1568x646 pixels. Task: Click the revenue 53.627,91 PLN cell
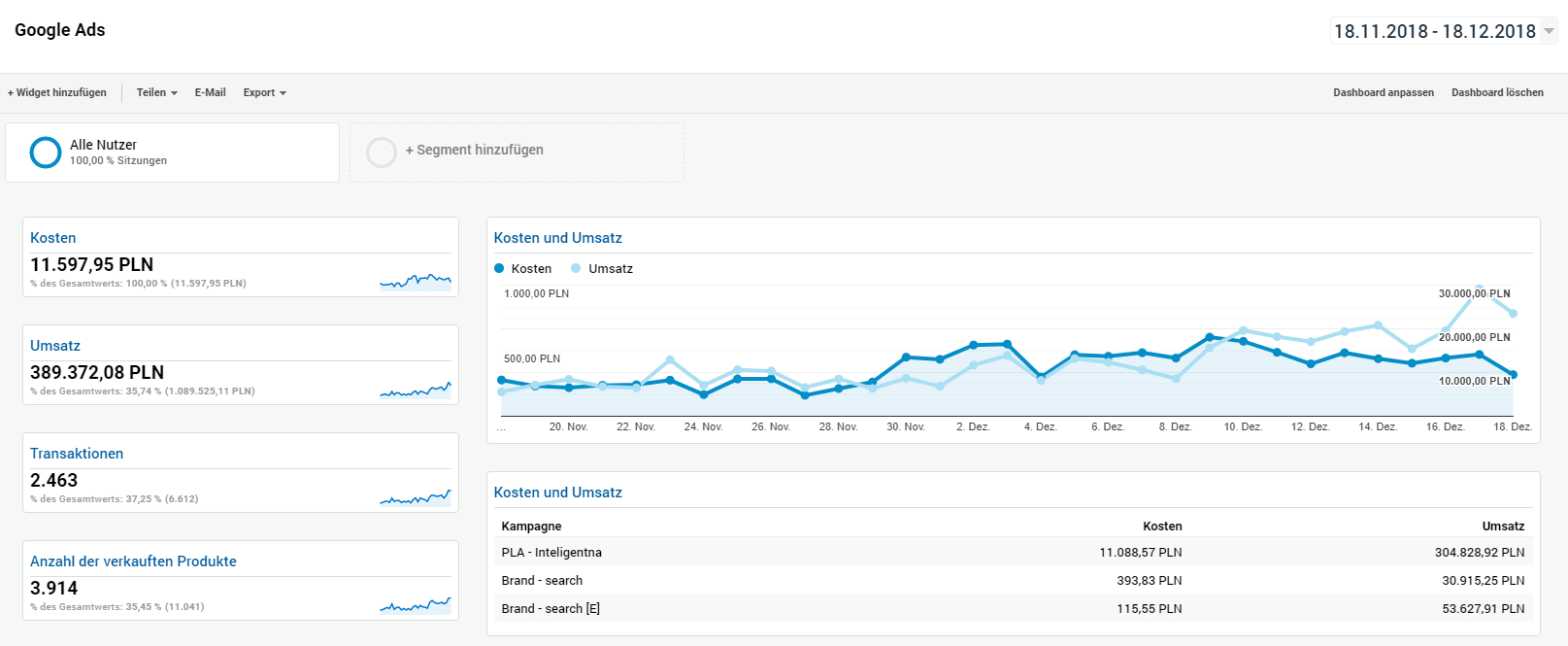tap(1484, 609)
